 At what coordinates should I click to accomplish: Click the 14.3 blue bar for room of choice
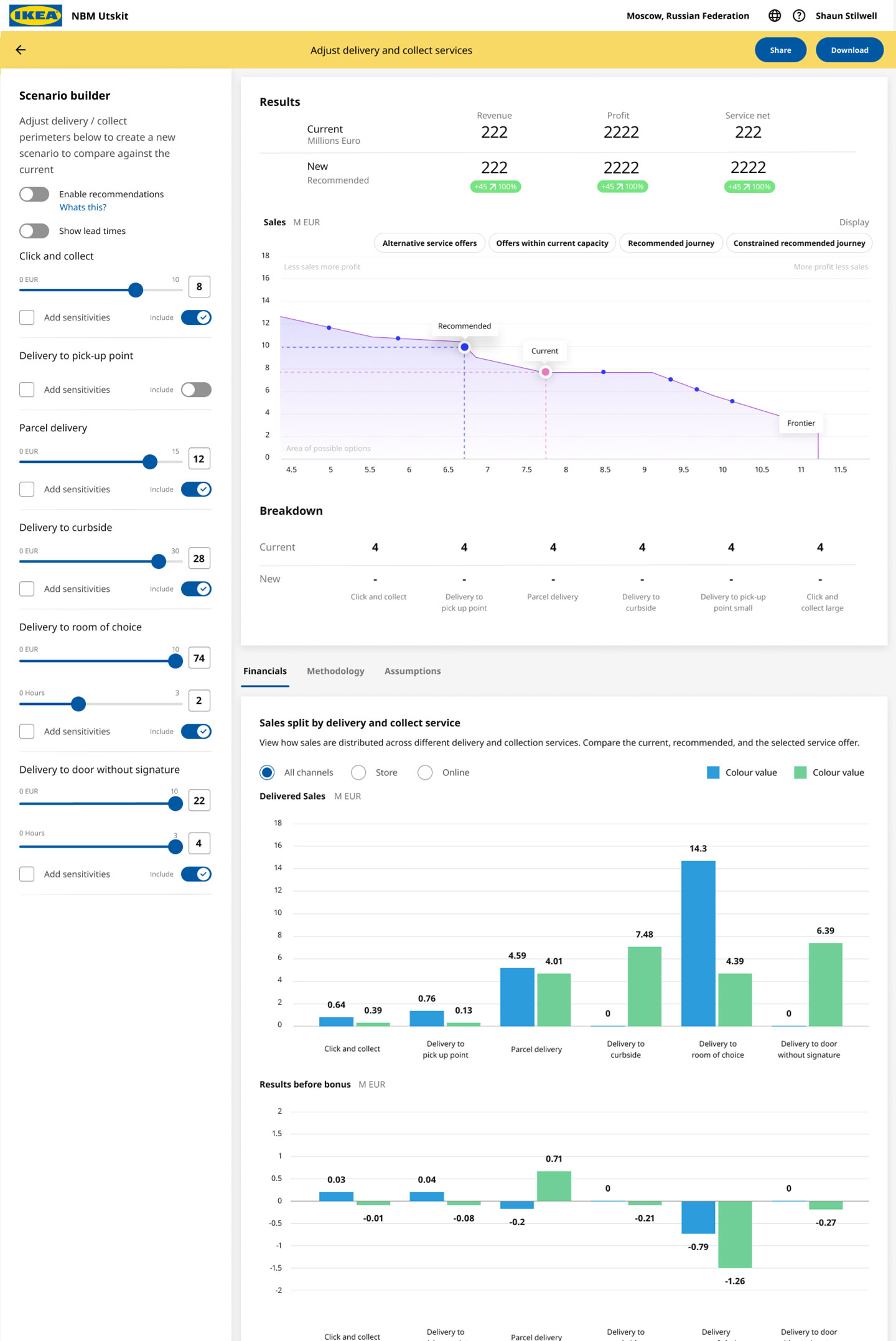coord(698,943)
